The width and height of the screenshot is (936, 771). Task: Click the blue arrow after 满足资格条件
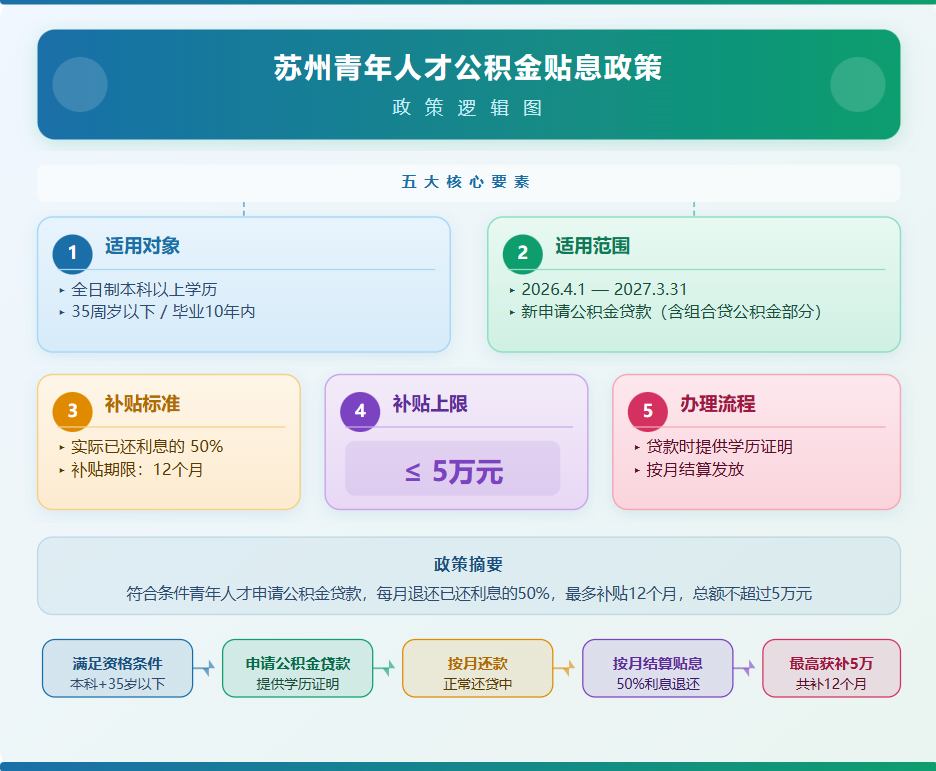pyautogui.click(x=204, y=668)
